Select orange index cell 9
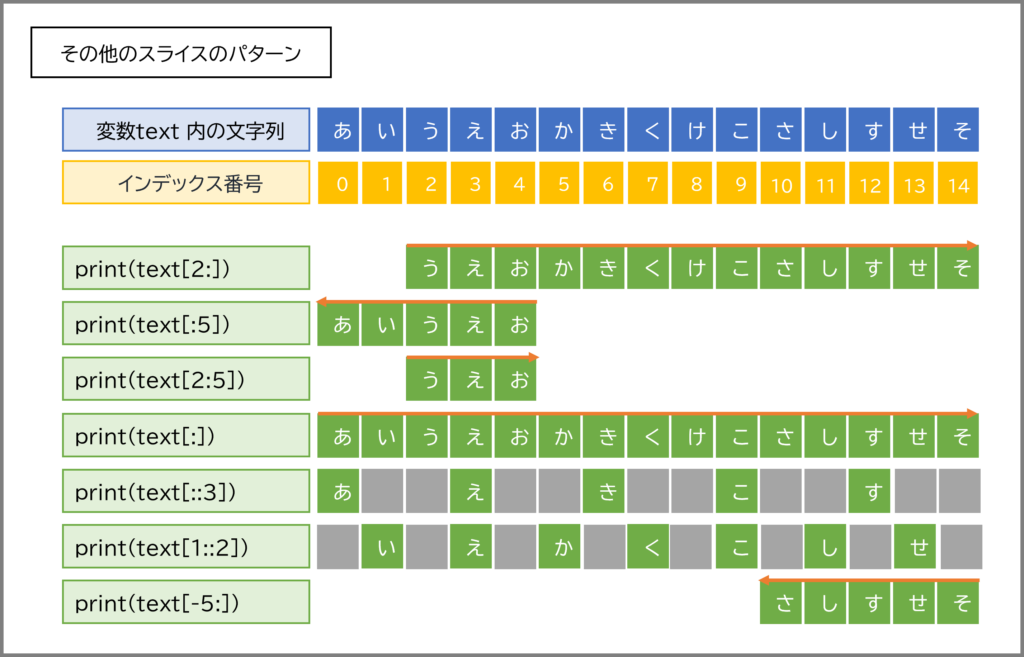This screenshot has height=657, width=1024. (737, 183)
